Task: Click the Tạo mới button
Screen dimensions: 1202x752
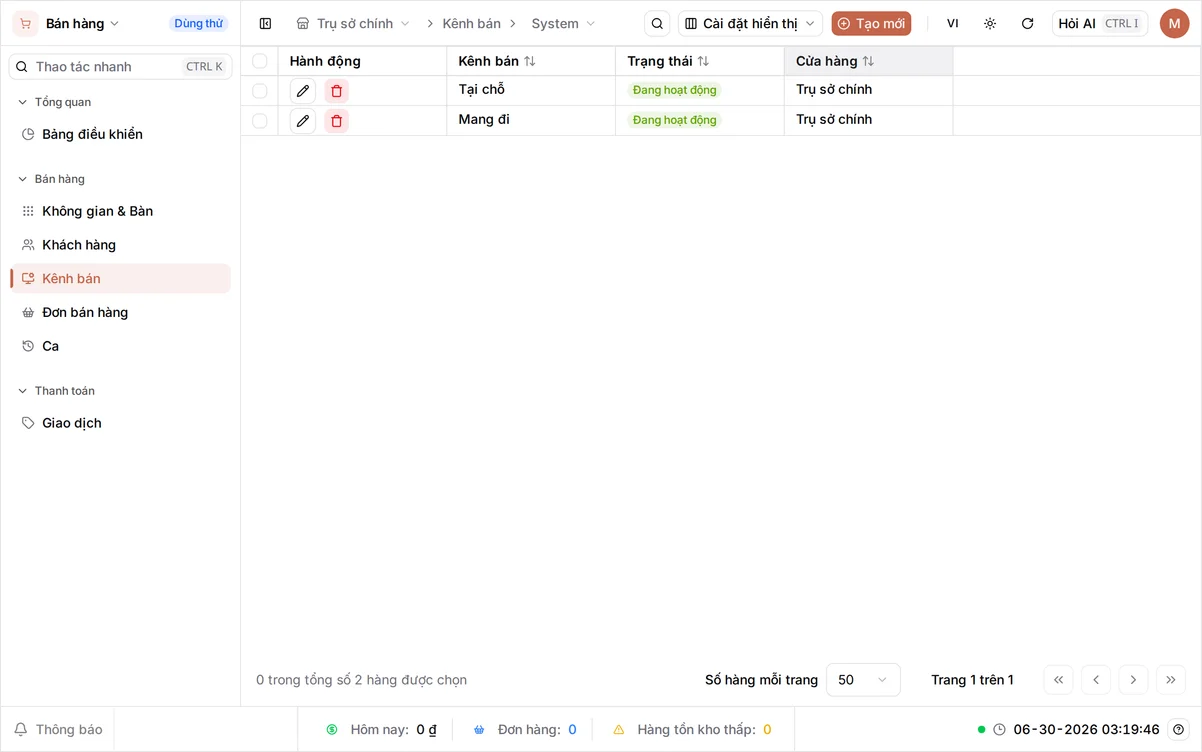Action: (x=871, y=23)
